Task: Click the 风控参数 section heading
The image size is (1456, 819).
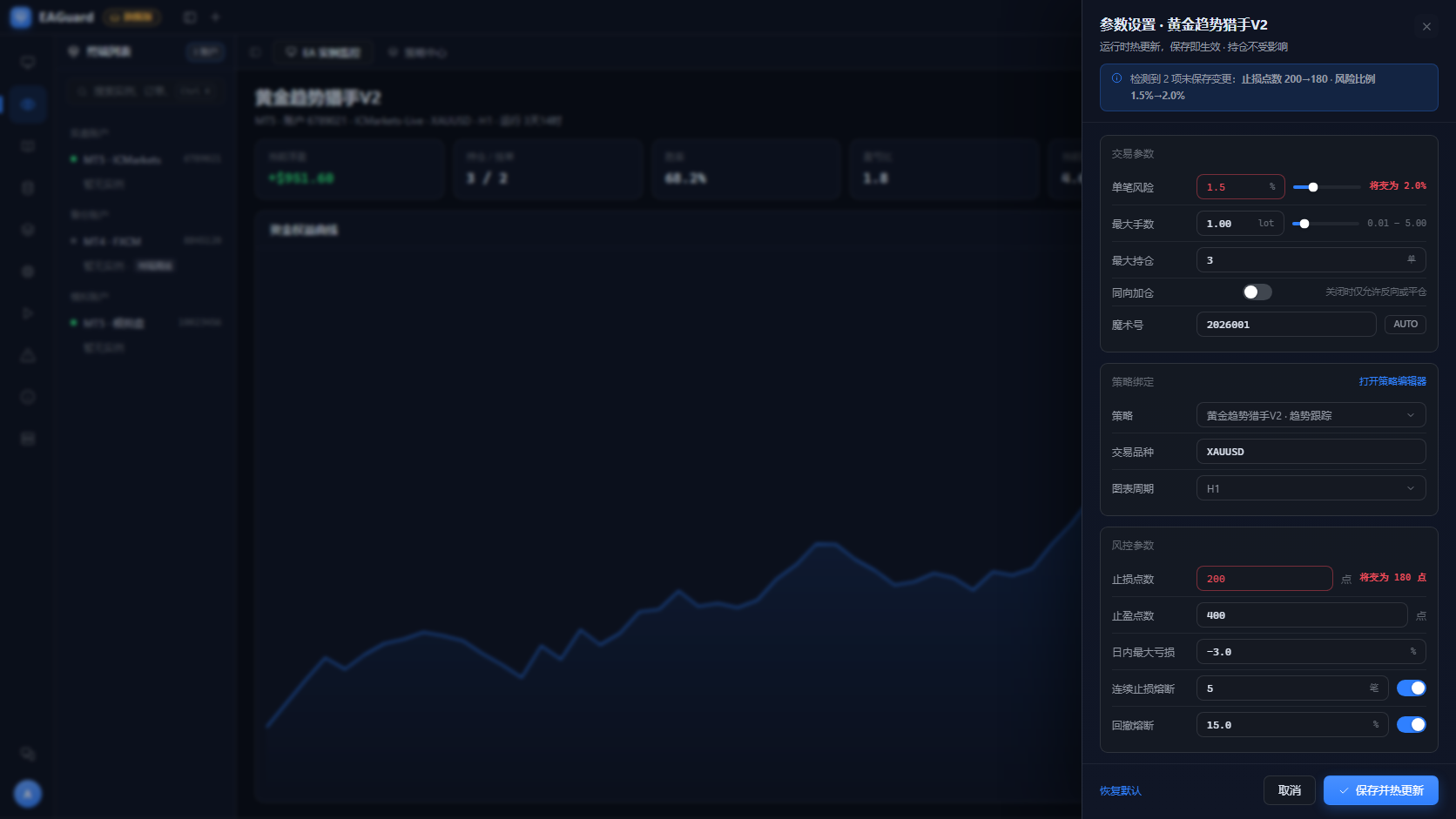Action: pos(1133,546)
